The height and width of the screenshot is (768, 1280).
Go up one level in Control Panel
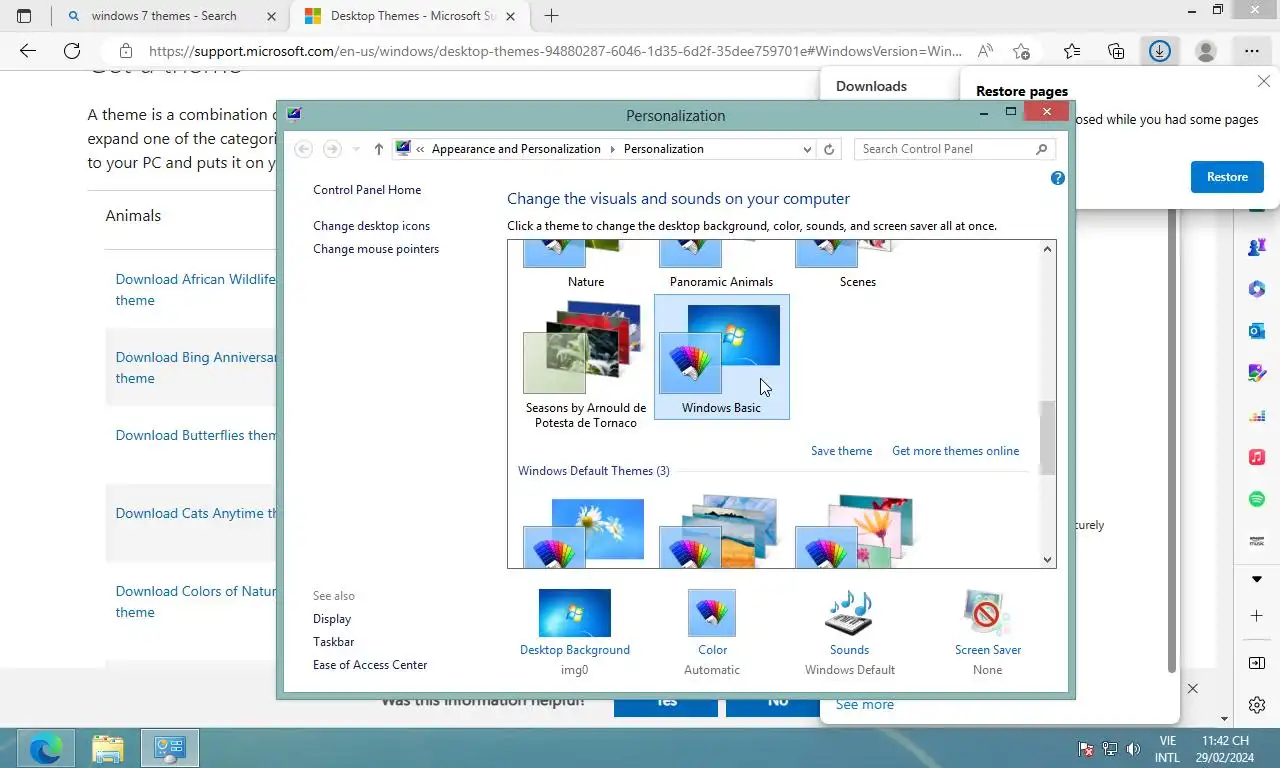378,149
